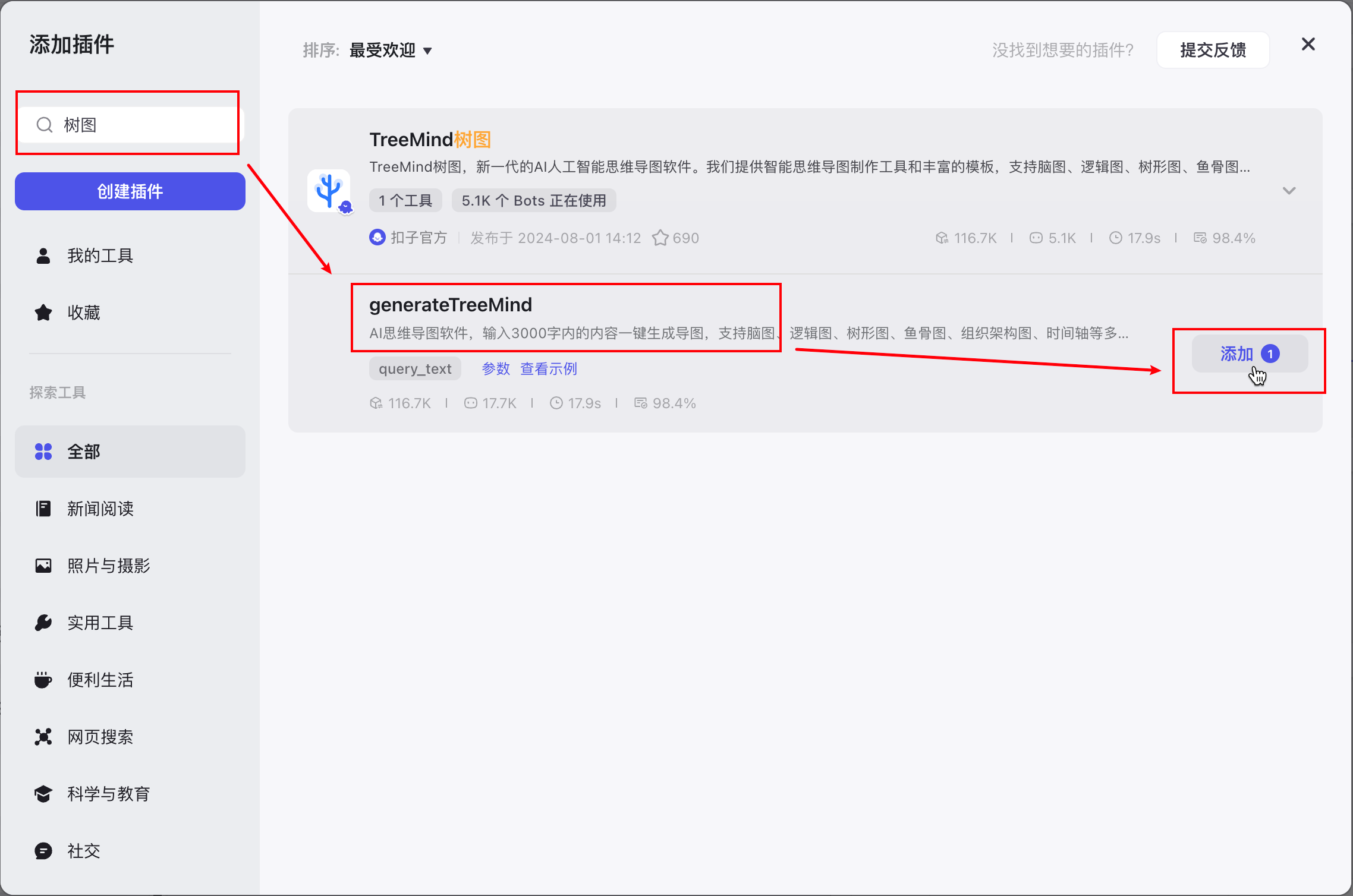
Task: Open the Favorites star icon
Action: click(x=43, y=313)
